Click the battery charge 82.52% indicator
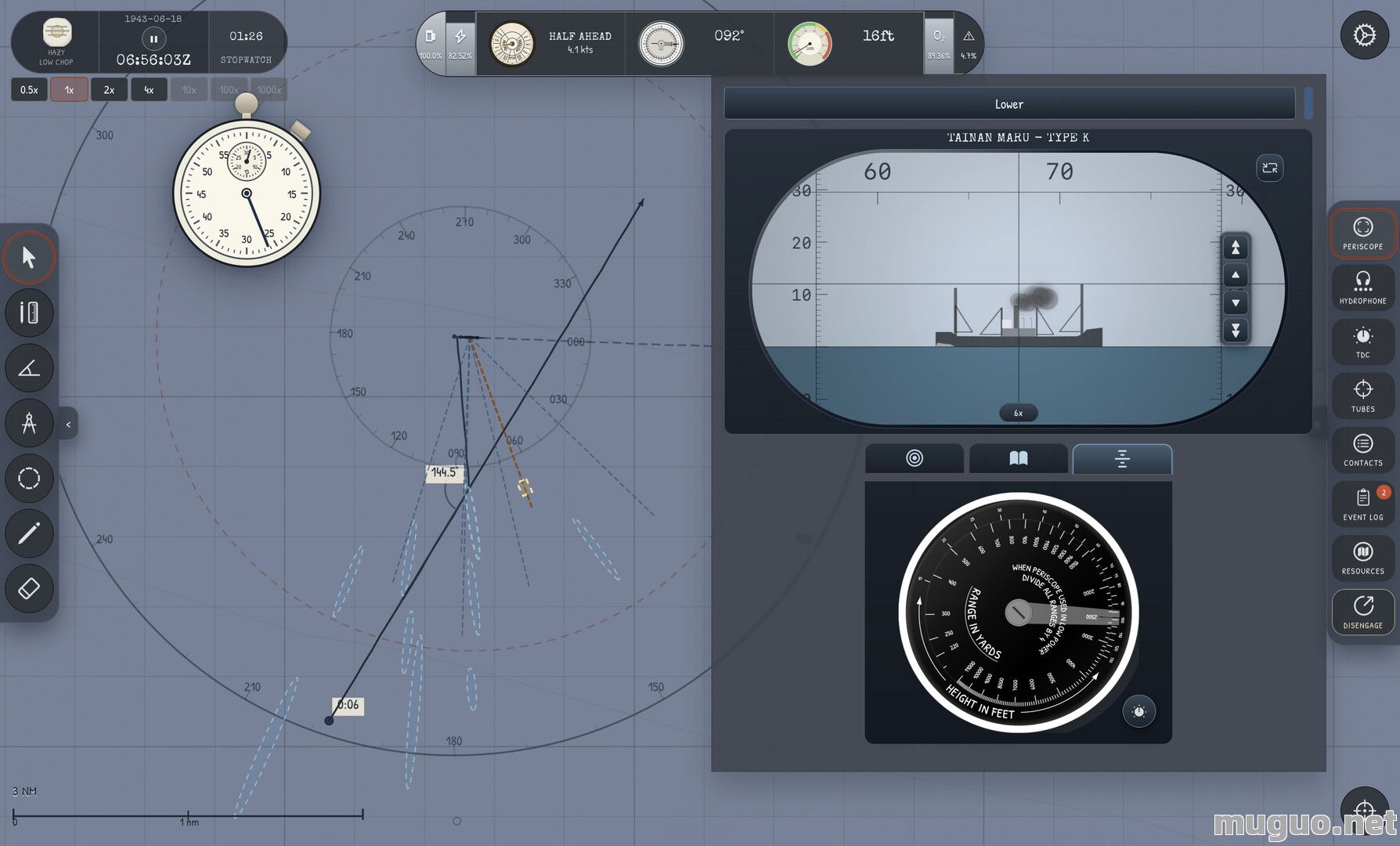1400x846 pixels. (460, 43)
